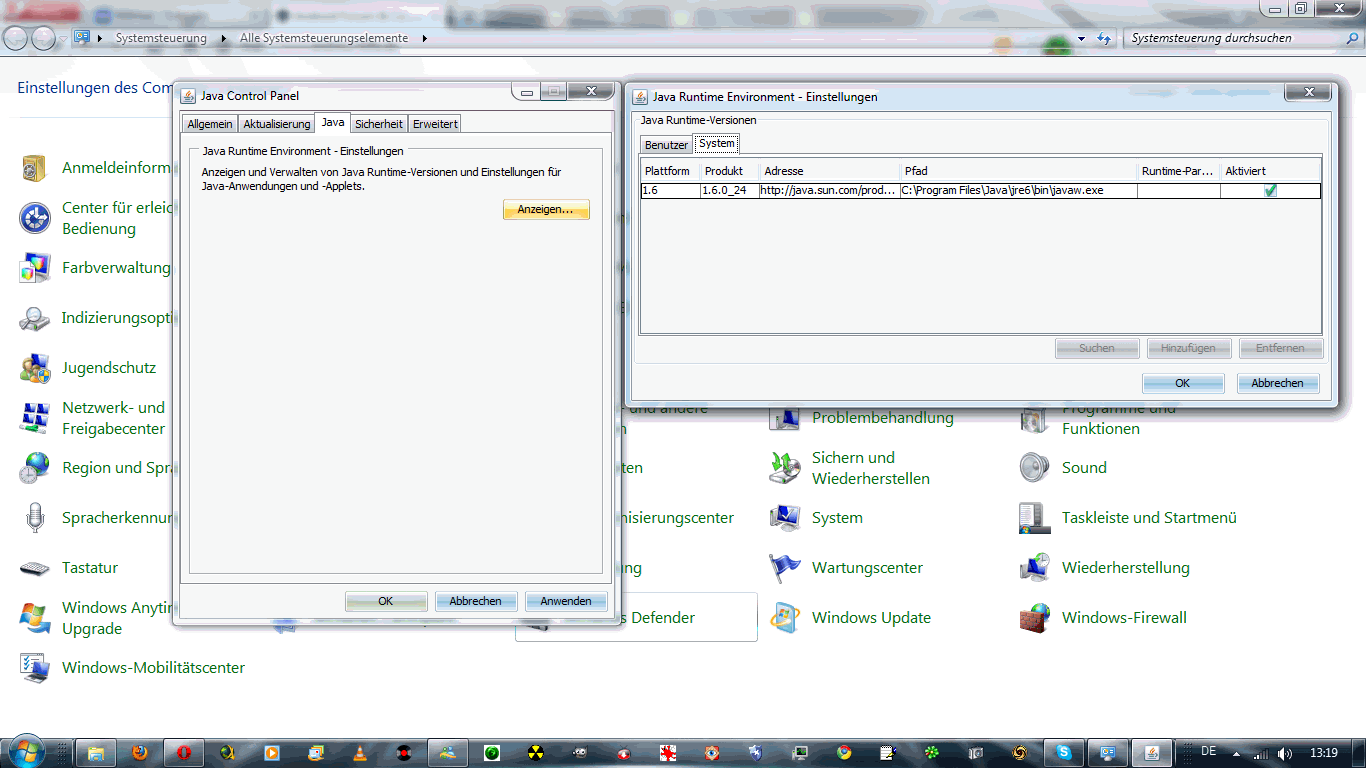Screen dimensions: 1366x768
Task: Click Abbrechen in JRE Einstellungen dialog
Action: (x=1278, y=383)
